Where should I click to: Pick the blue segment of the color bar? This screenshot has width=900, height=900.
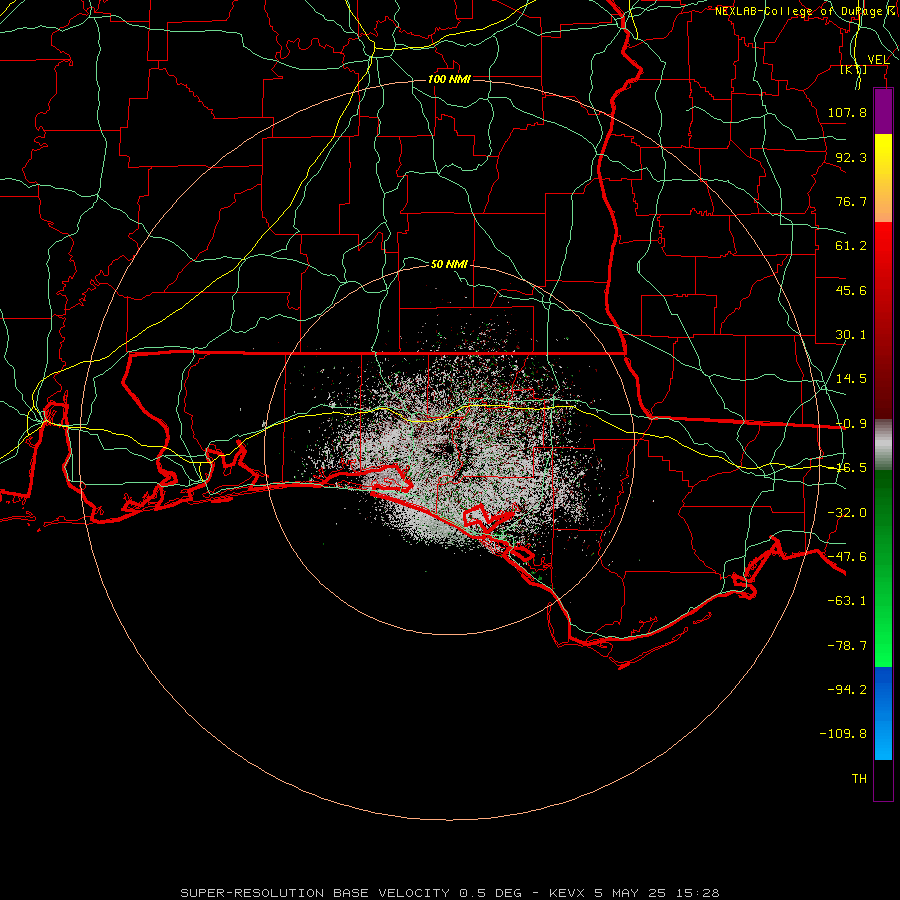pos(883,713)
